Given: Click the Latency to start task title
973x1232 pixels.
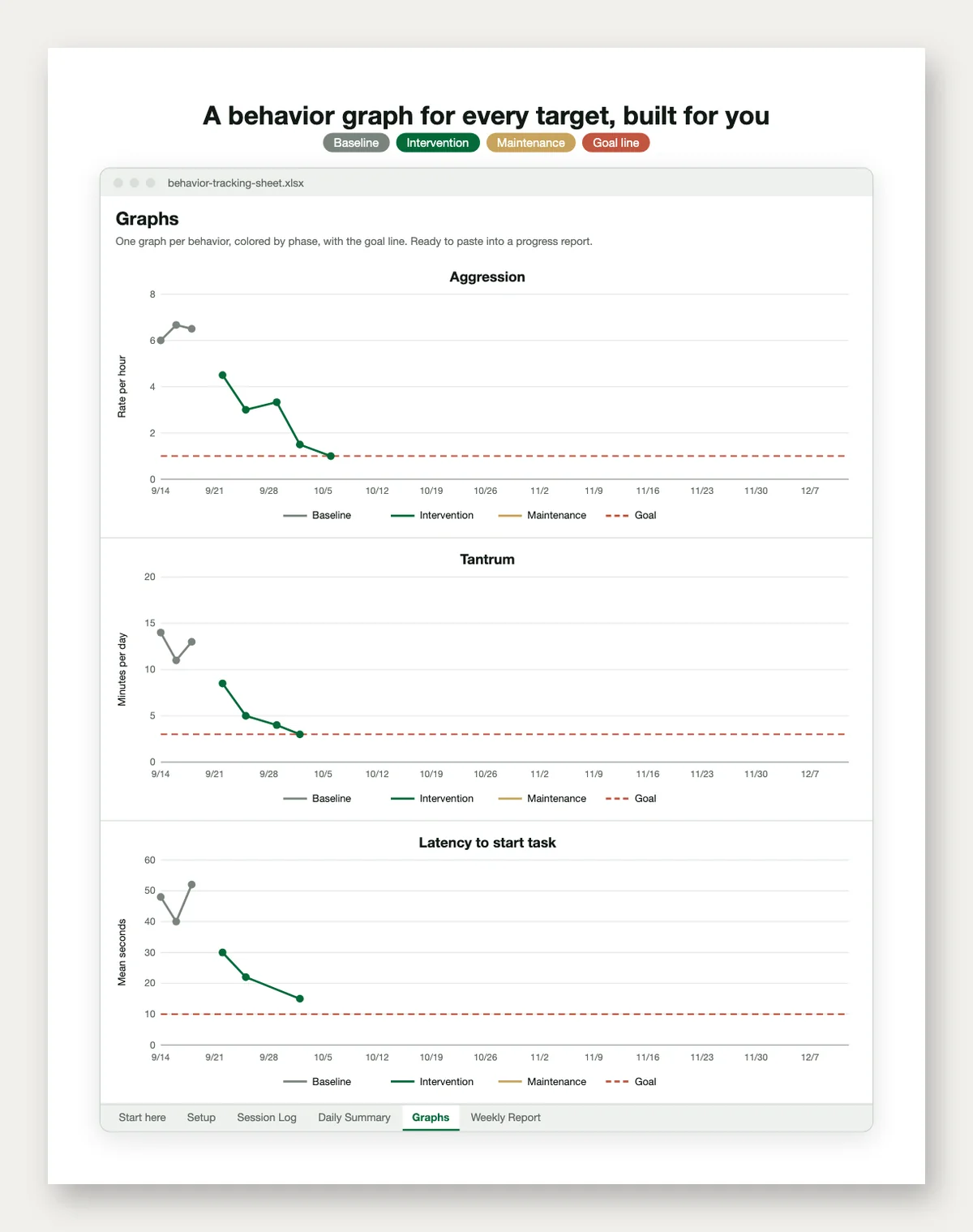Looking at the screenshot, I should (487, 843).
